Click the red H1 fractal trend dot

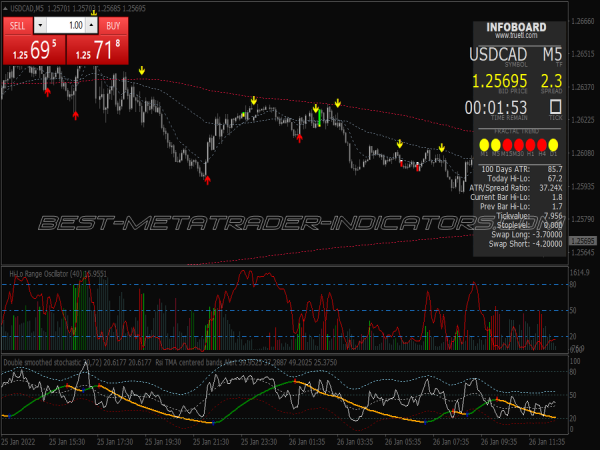click(531, 144)
